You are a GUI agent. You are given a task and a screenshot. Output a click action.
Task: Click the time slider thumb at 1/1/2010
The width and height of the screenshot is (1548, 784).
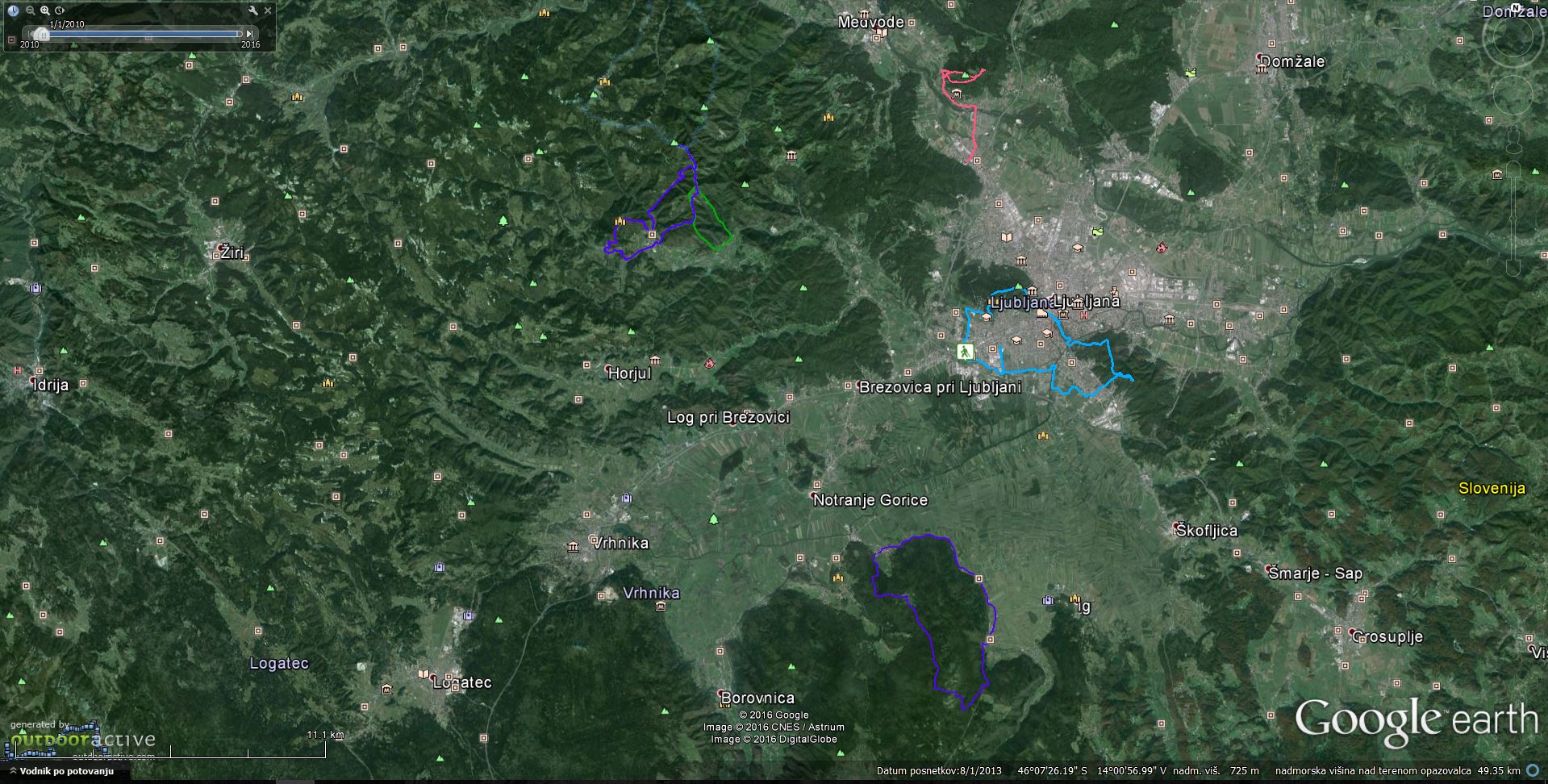tap(41, 34)
